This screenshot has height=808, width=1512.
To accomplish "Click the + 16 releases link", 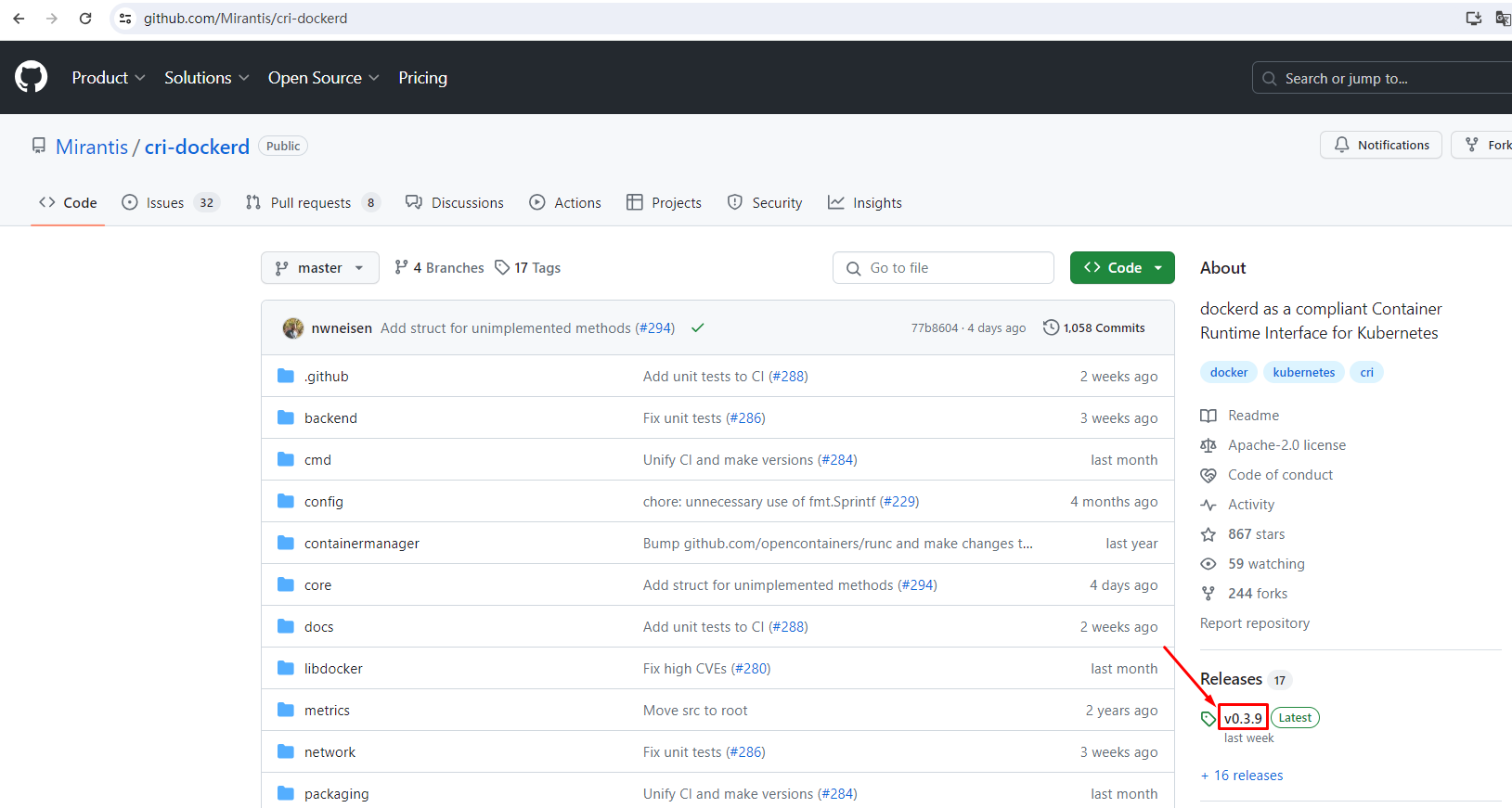I will point(1242,776).
